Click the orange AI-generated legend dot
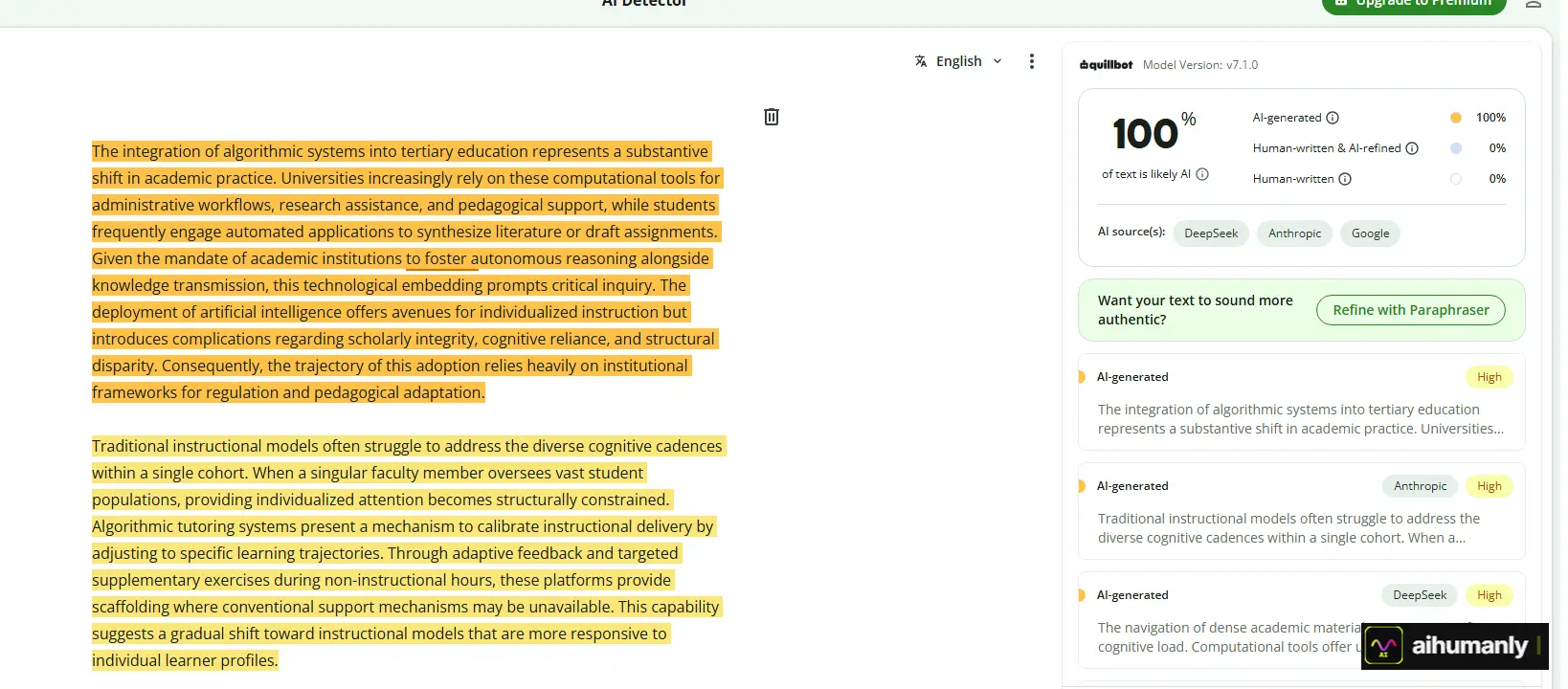Screen dimensions: 1568x689 coord(1456,118)
